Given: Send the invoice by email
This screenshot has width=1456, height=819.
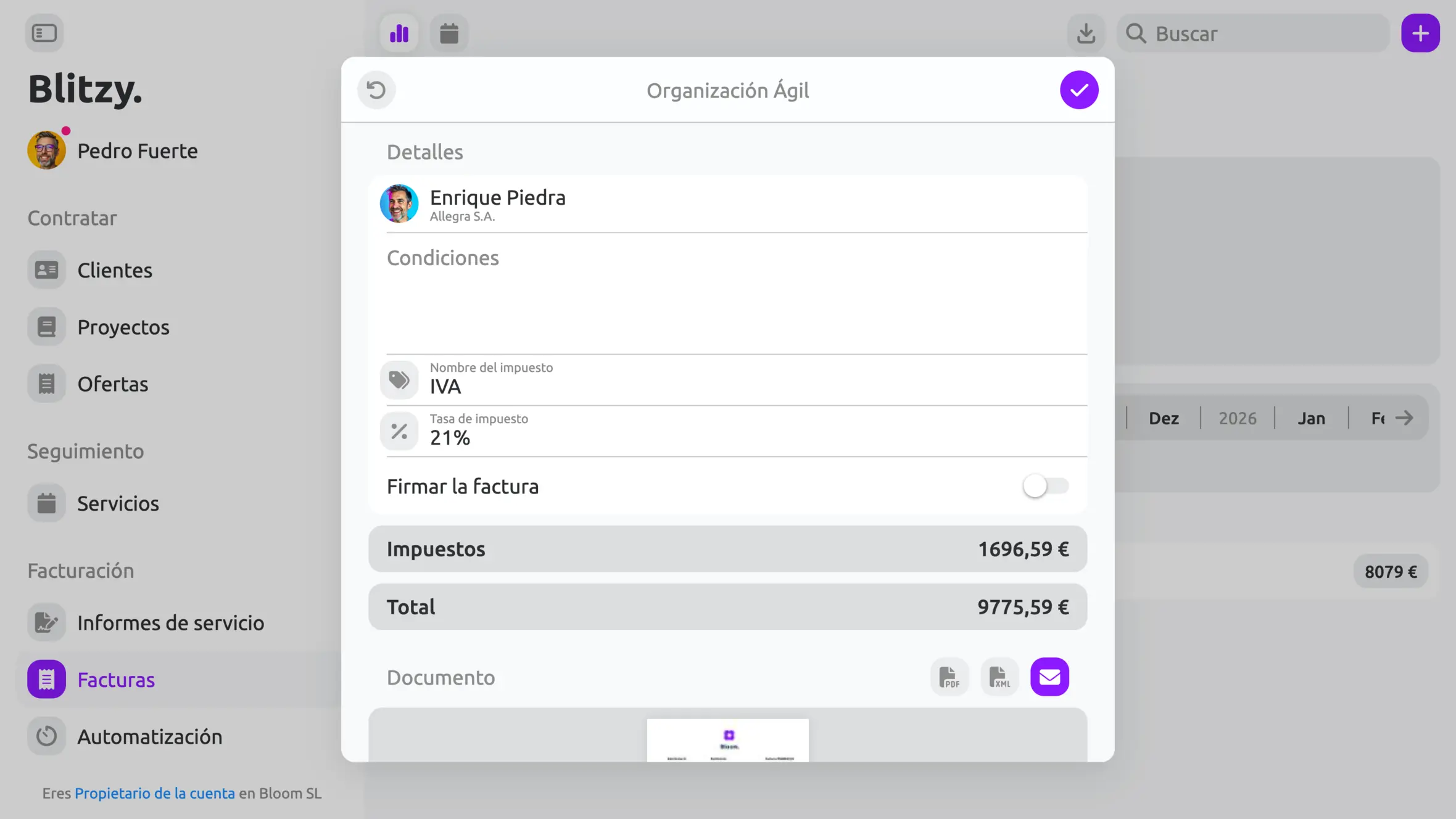Looking at the screenshot, I should [x=1049, y=677].
